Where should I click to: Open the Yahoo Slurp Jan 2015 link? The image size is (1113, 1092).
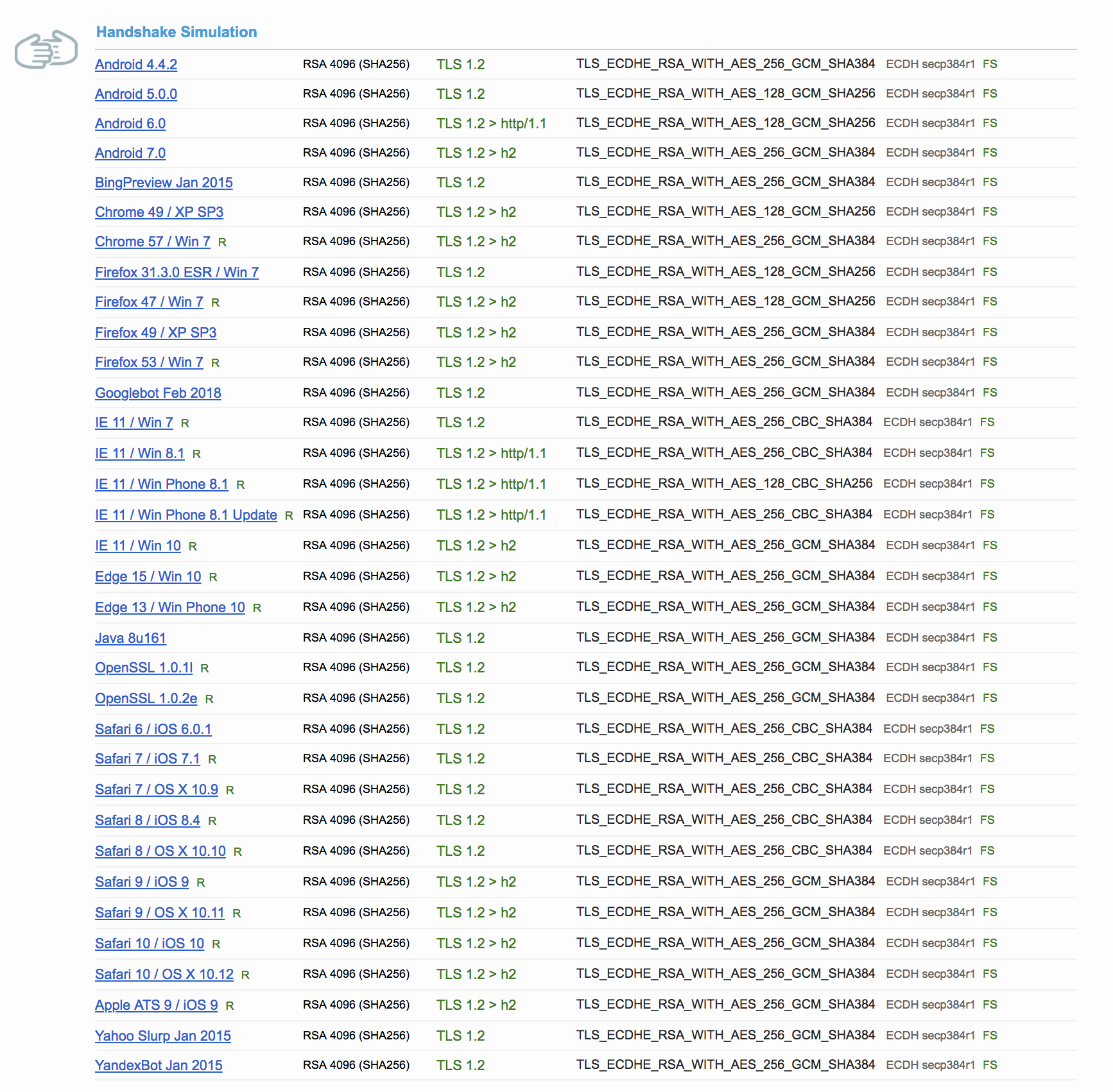[163, 1036]
